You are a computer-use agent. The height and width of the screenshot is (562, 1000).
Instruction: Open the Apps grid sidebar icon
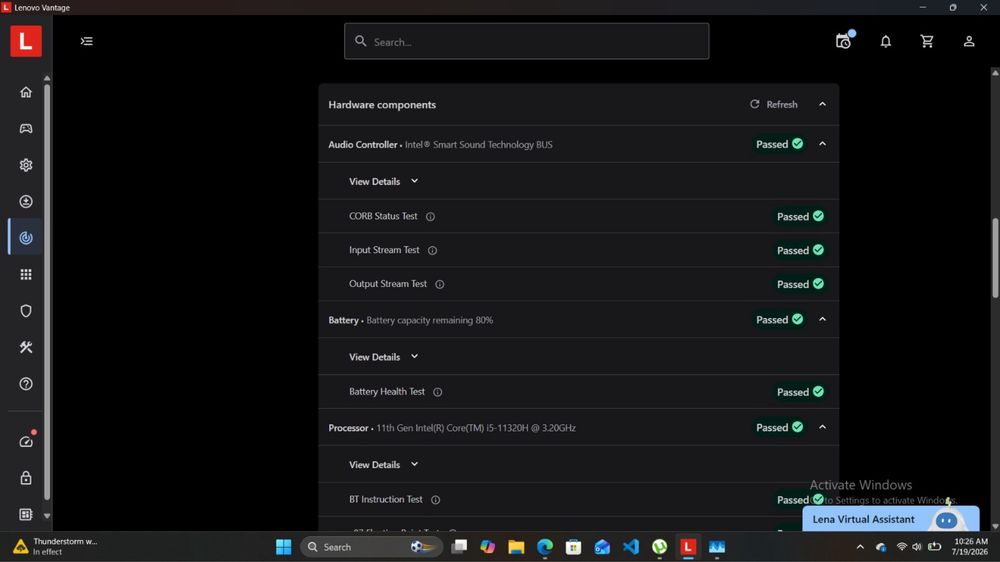coord(26,274)
